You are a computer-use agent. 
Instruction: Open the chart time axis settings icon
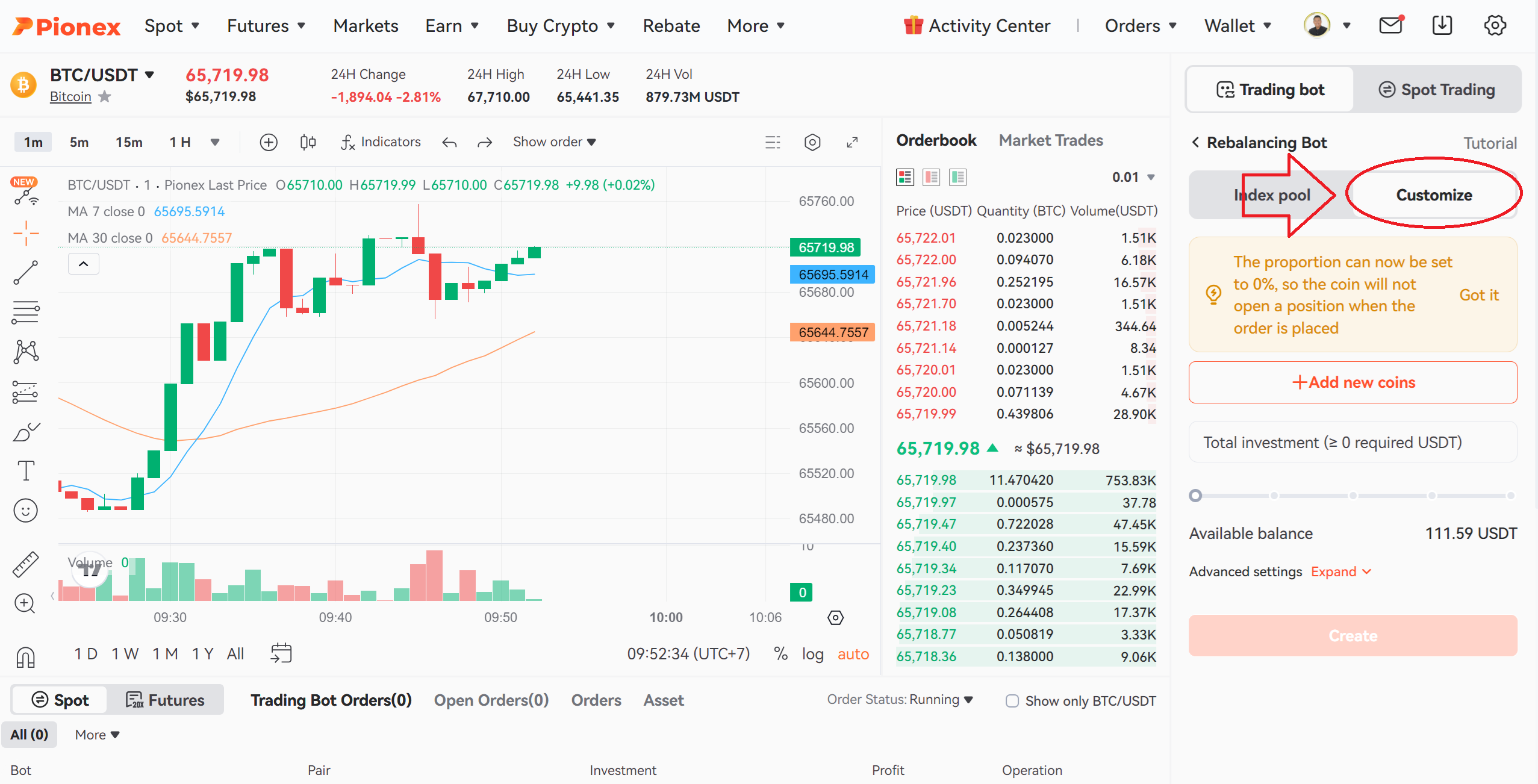tap(835, 617)
